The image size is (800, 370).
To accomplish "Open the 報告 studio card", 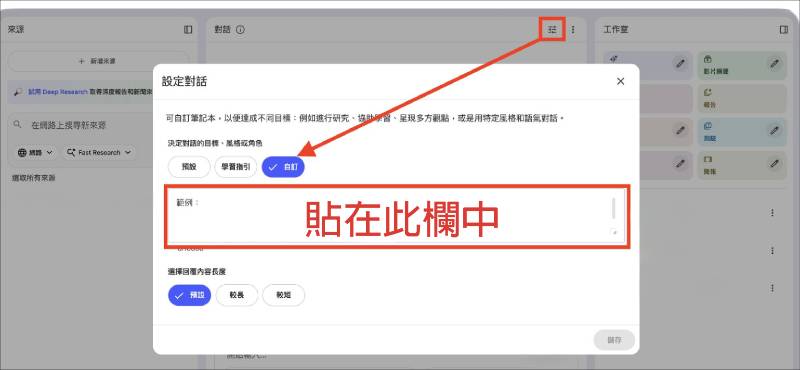I will [x=741, y=98].
